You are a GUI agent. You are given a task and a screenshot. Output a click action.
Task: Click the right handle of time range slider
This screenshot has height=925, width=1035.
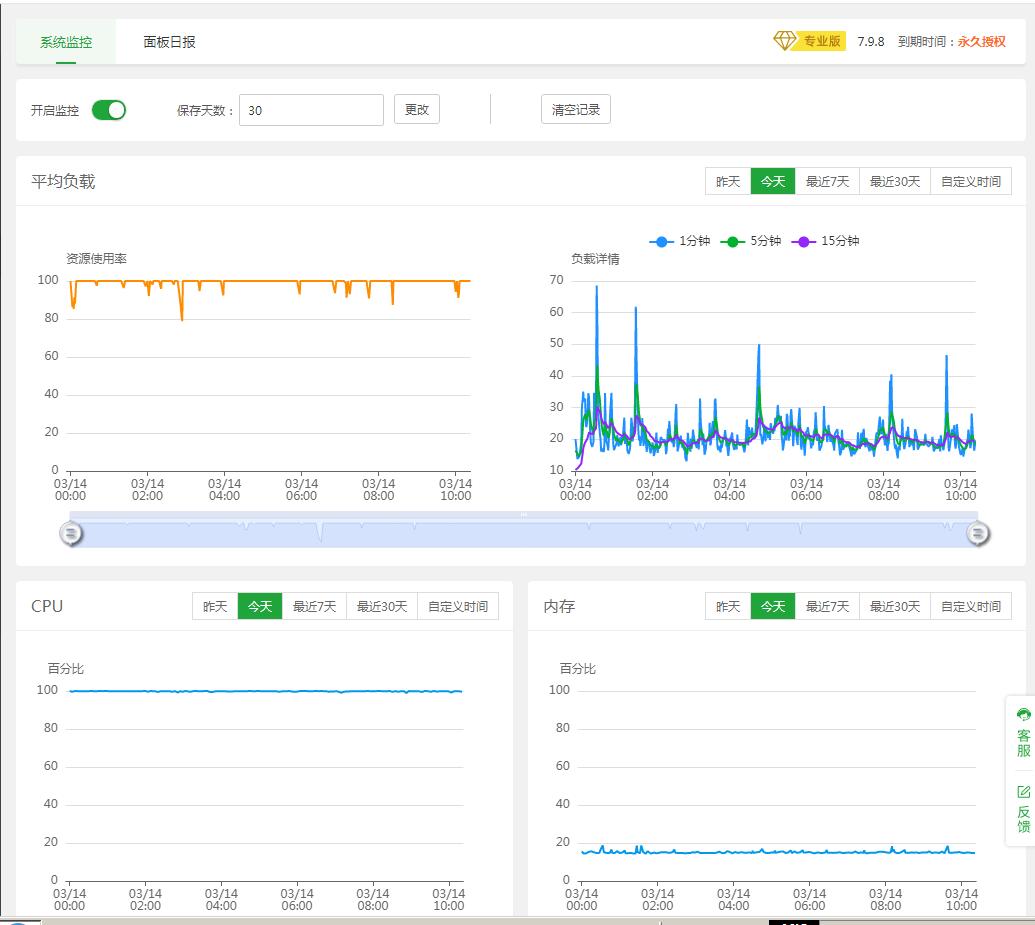point(978,533)
